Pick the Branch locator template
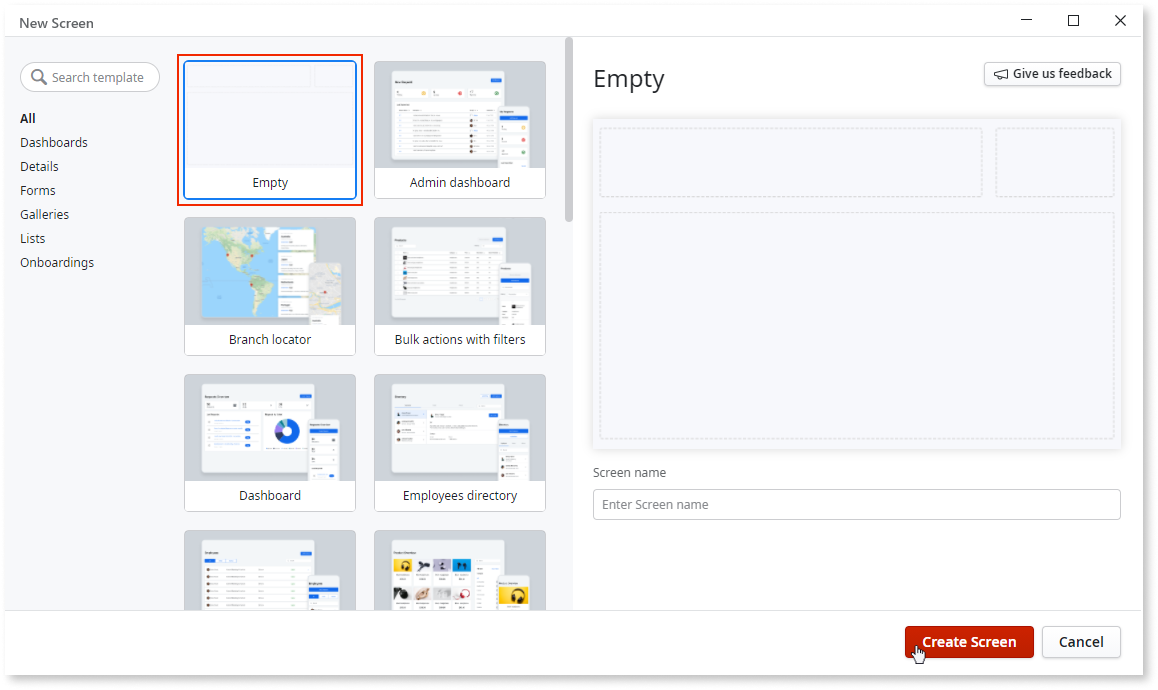 270,286
